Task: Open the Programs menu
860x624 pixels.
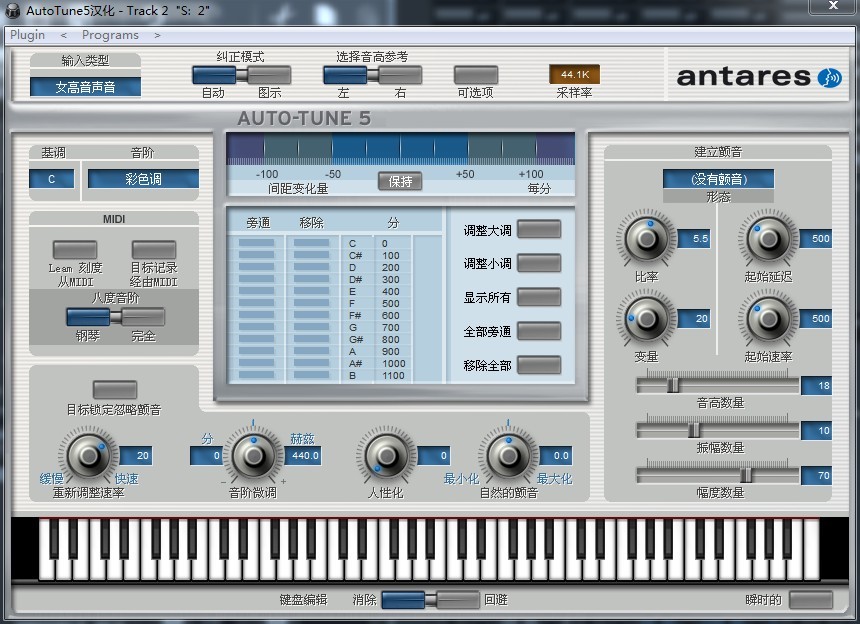Action: pos(110,35)
